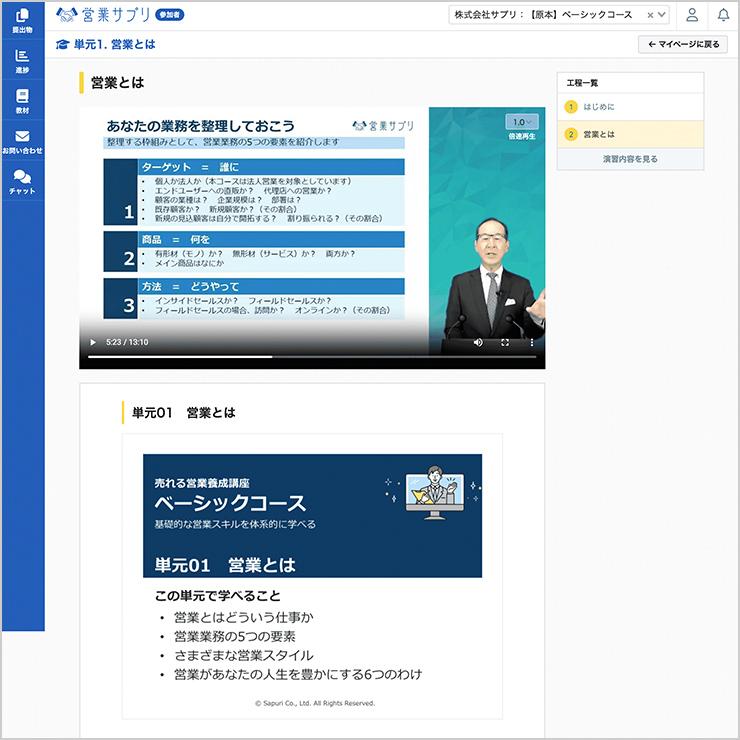Open the video more-options menu

[531, 342]
